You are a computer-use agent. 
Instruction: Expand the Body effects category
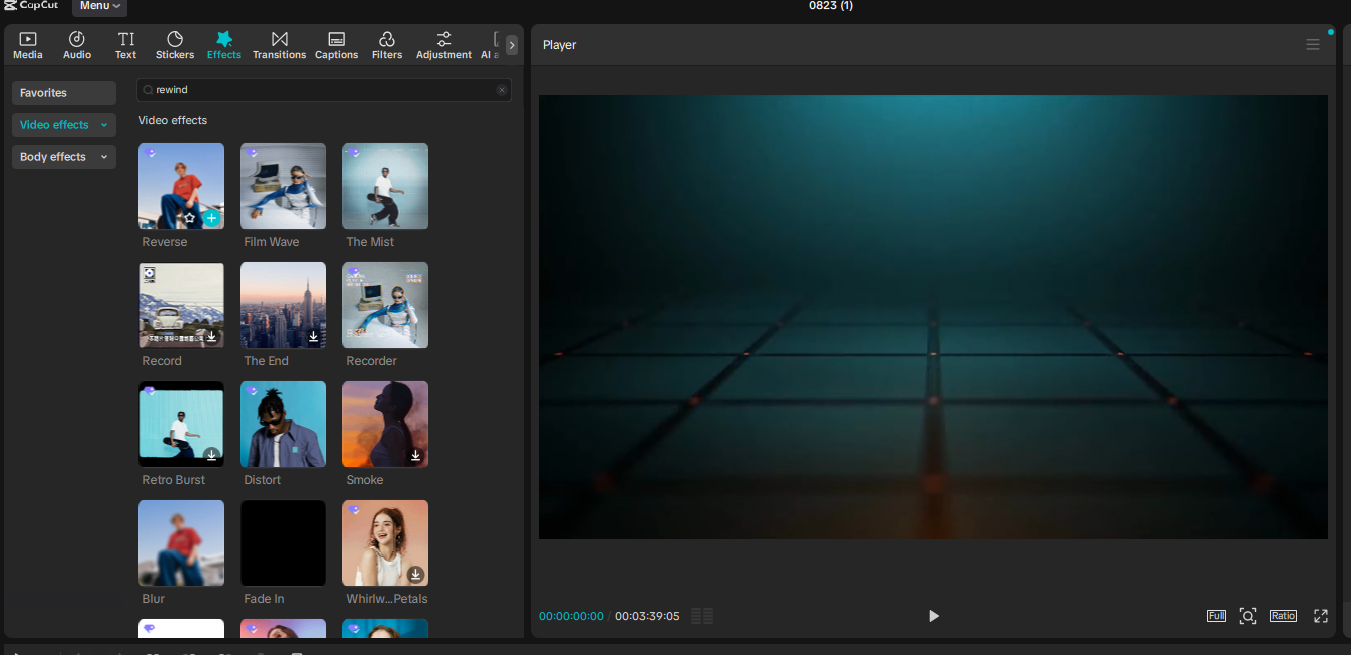point(64,157)
